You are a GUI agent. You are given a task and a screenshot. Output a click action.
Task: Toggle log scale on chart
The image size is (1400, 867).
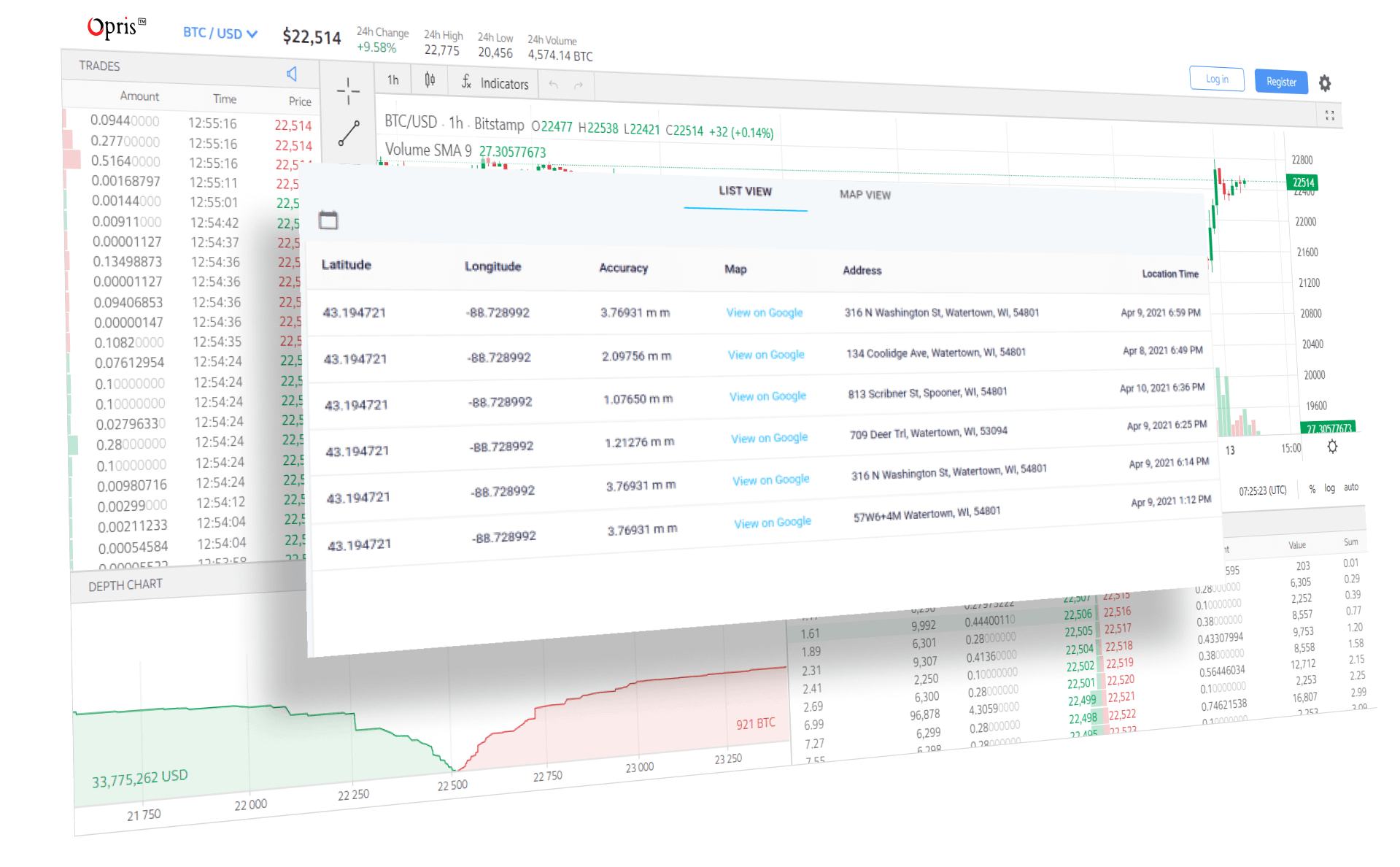(x=1329, y=488)
